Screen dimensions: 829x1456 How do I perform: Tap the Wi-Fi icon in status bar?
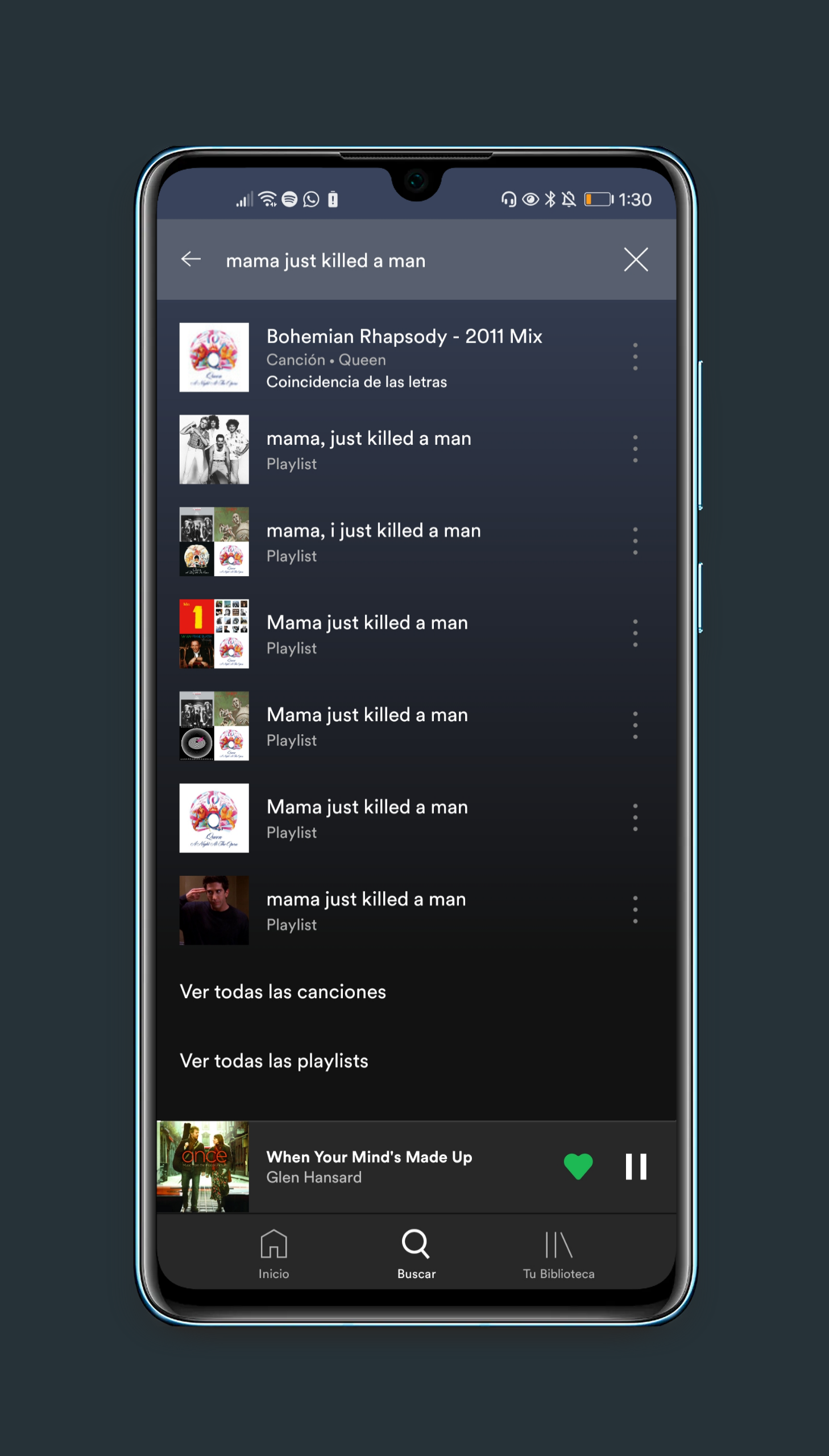coord(268,198)
